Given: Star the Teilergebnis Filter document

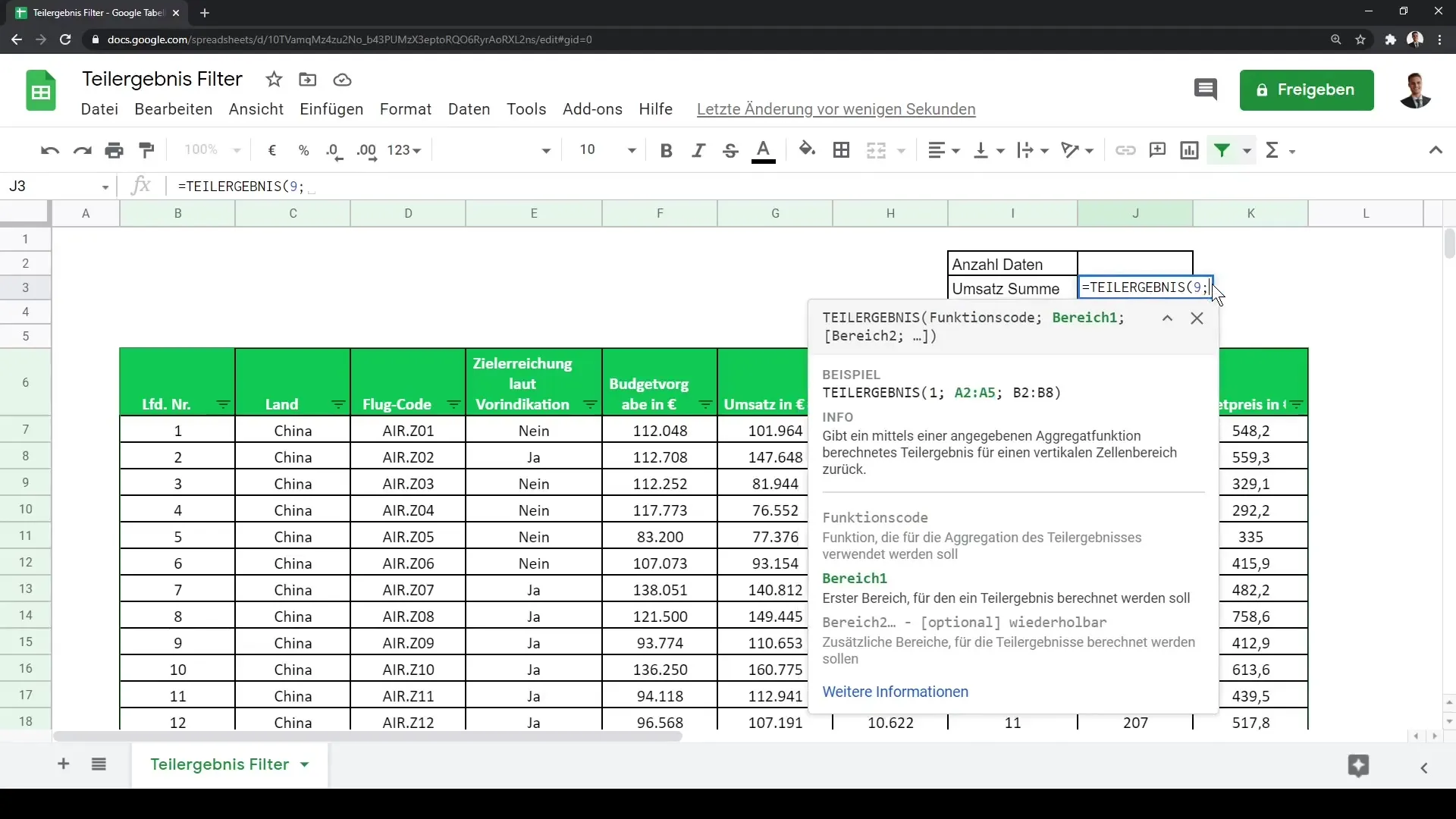Looking at the screenshot, I should point(274,80).
